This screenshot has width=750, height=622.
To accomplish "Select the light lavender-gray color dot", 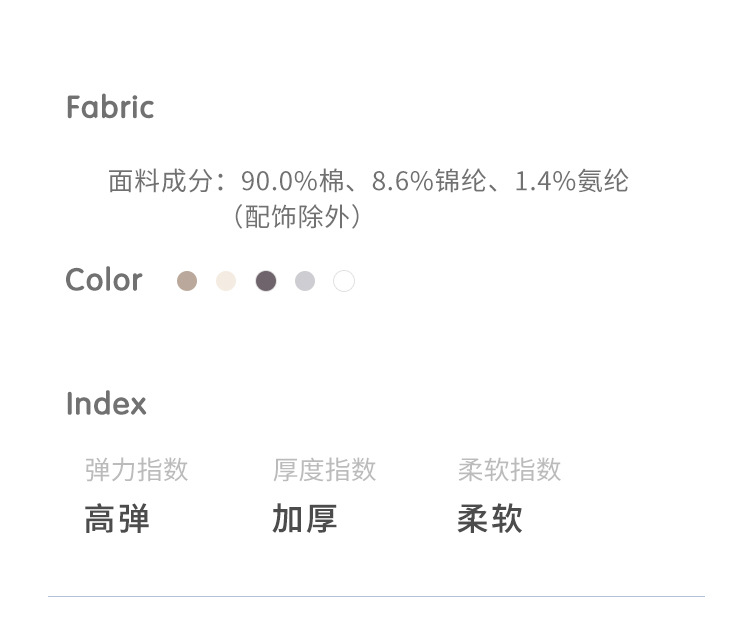I will (305, 281).
